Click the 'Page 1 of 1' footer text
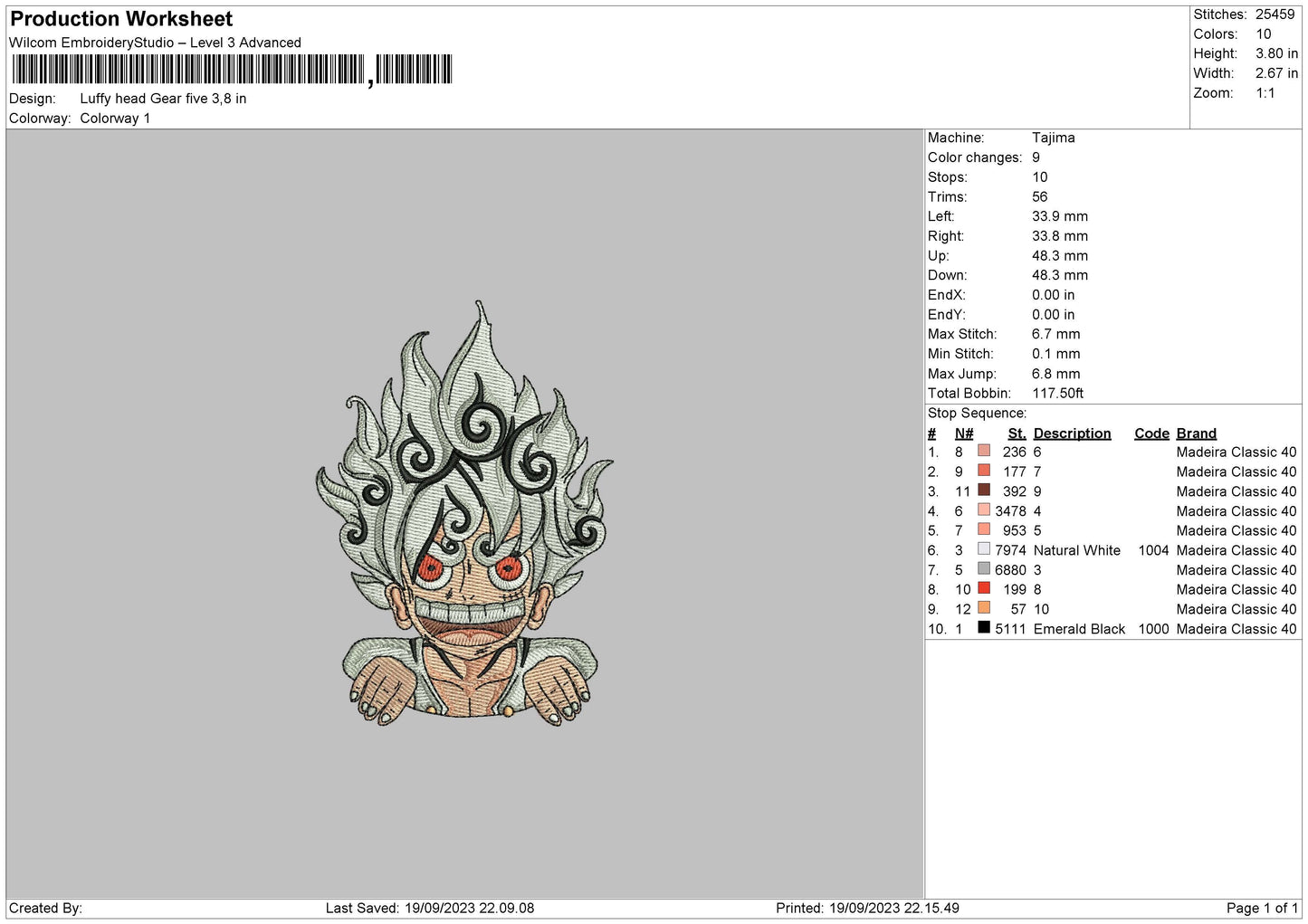 coord(1263,908)
